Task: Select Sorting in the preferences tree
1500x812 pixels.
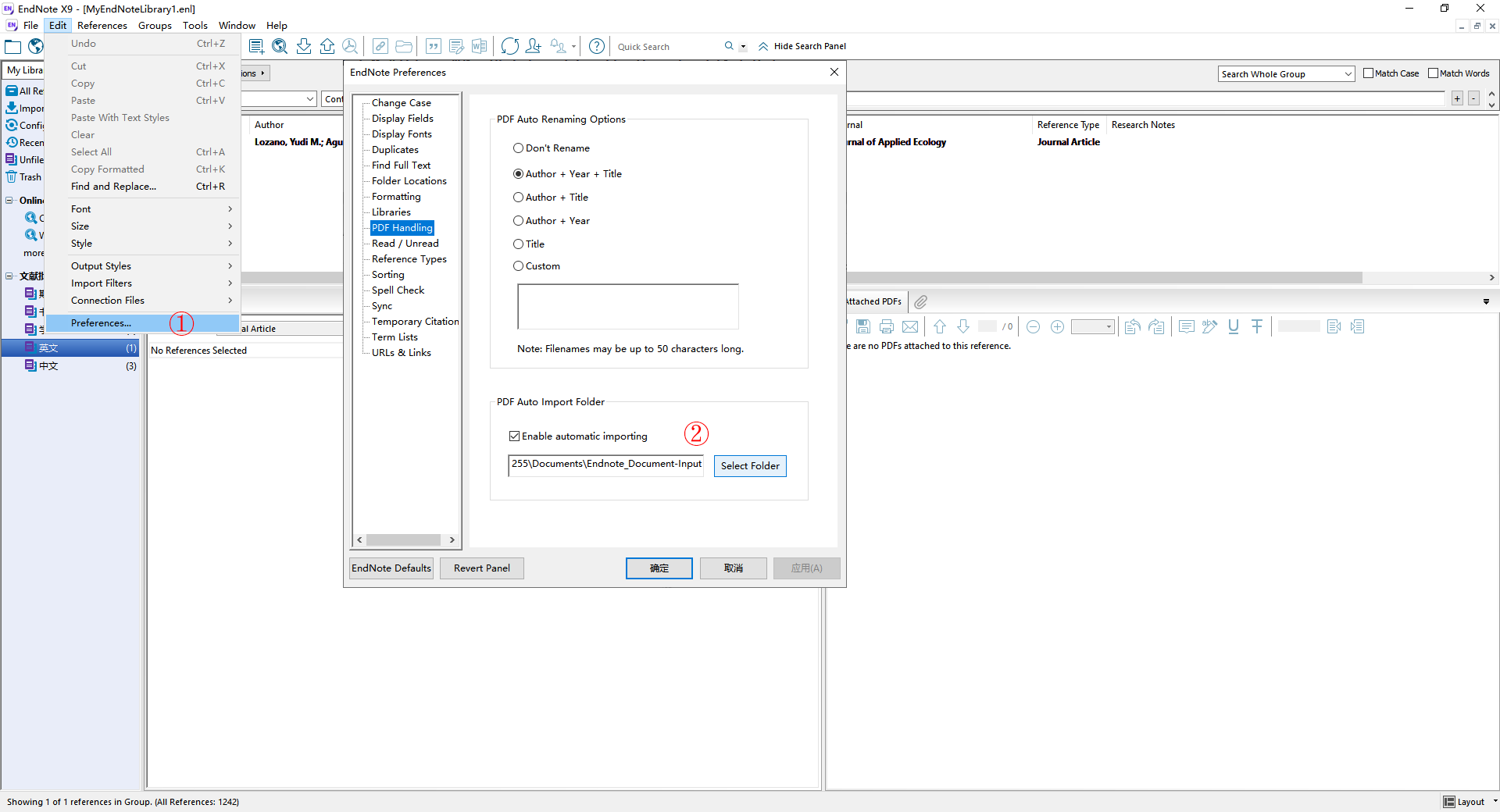Action: [387, 275]
